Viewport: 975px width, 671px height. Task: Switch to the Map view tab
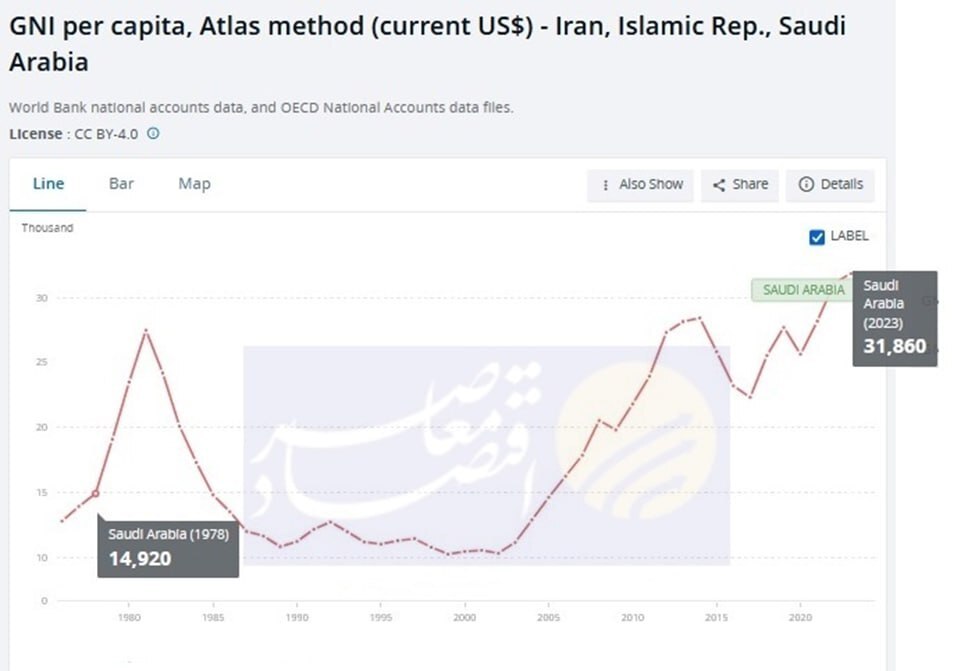pyautogui.click(x=194, y=184)
